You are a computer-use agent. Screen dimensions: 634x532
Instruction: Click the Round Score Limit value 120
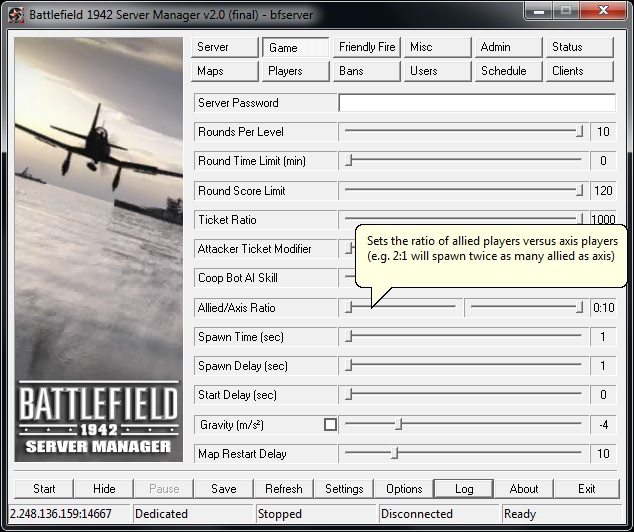coord(603,190)
